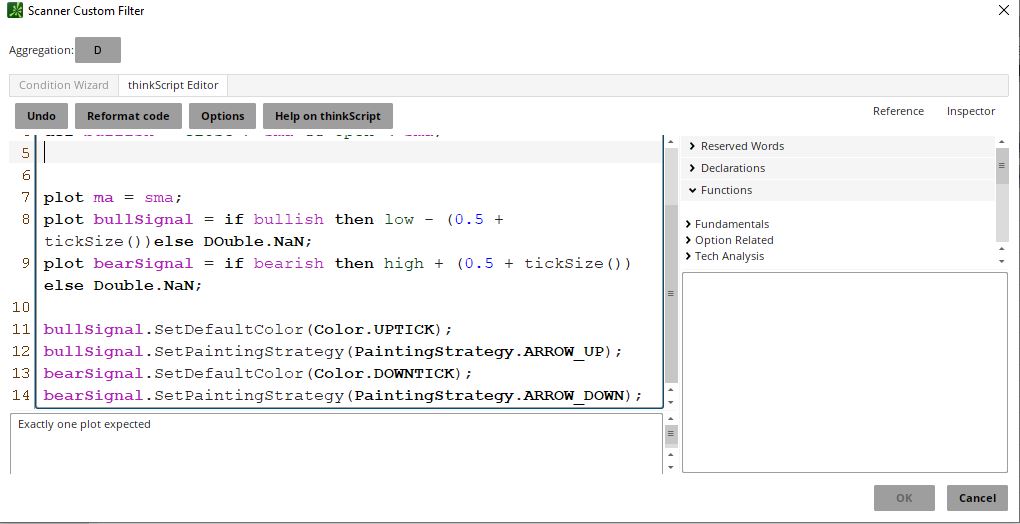This screenshot has width=1020, height=524.
Task: Place cursor on empty line 5 of code
Action: click(351, 153)
